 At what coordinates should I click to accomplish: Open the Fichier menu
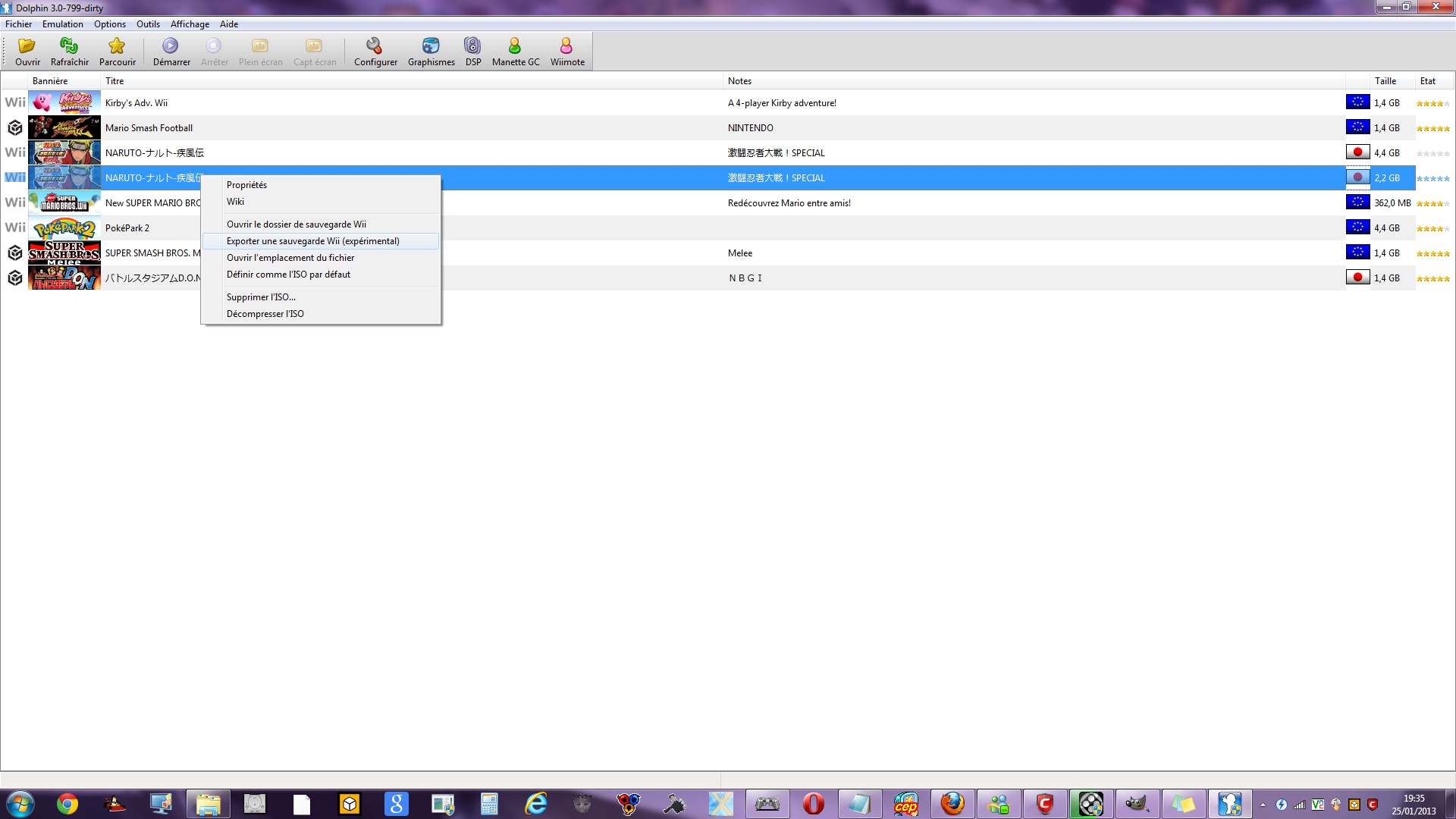click(18, 24)
